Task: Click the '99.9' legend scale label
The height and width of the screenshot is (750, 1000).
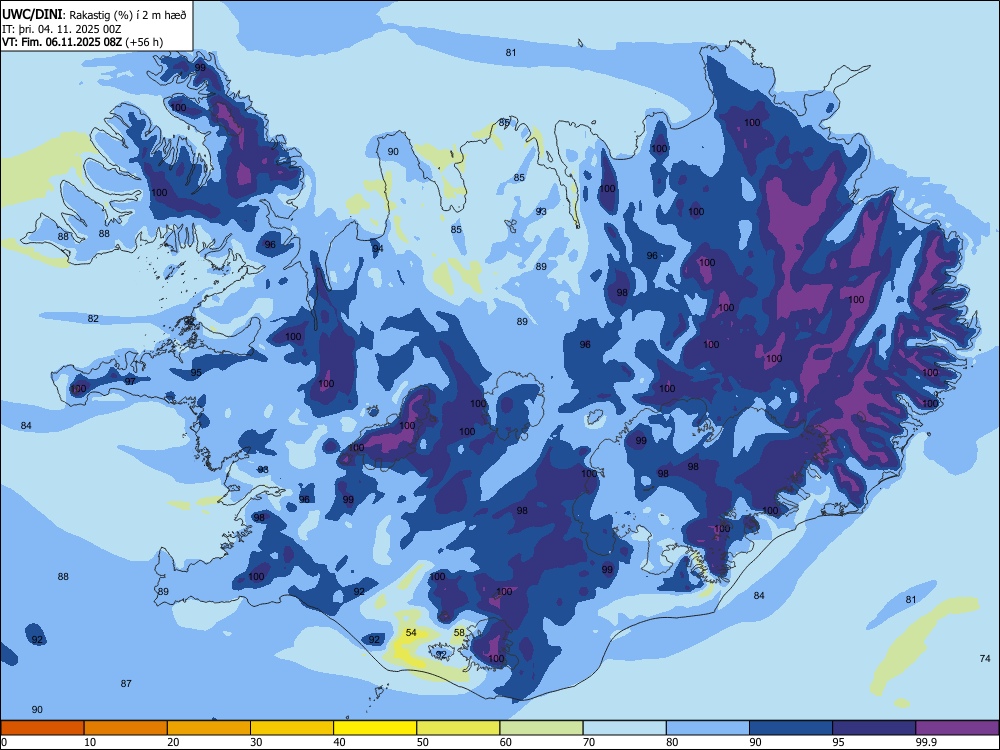Action: point(926,742)
